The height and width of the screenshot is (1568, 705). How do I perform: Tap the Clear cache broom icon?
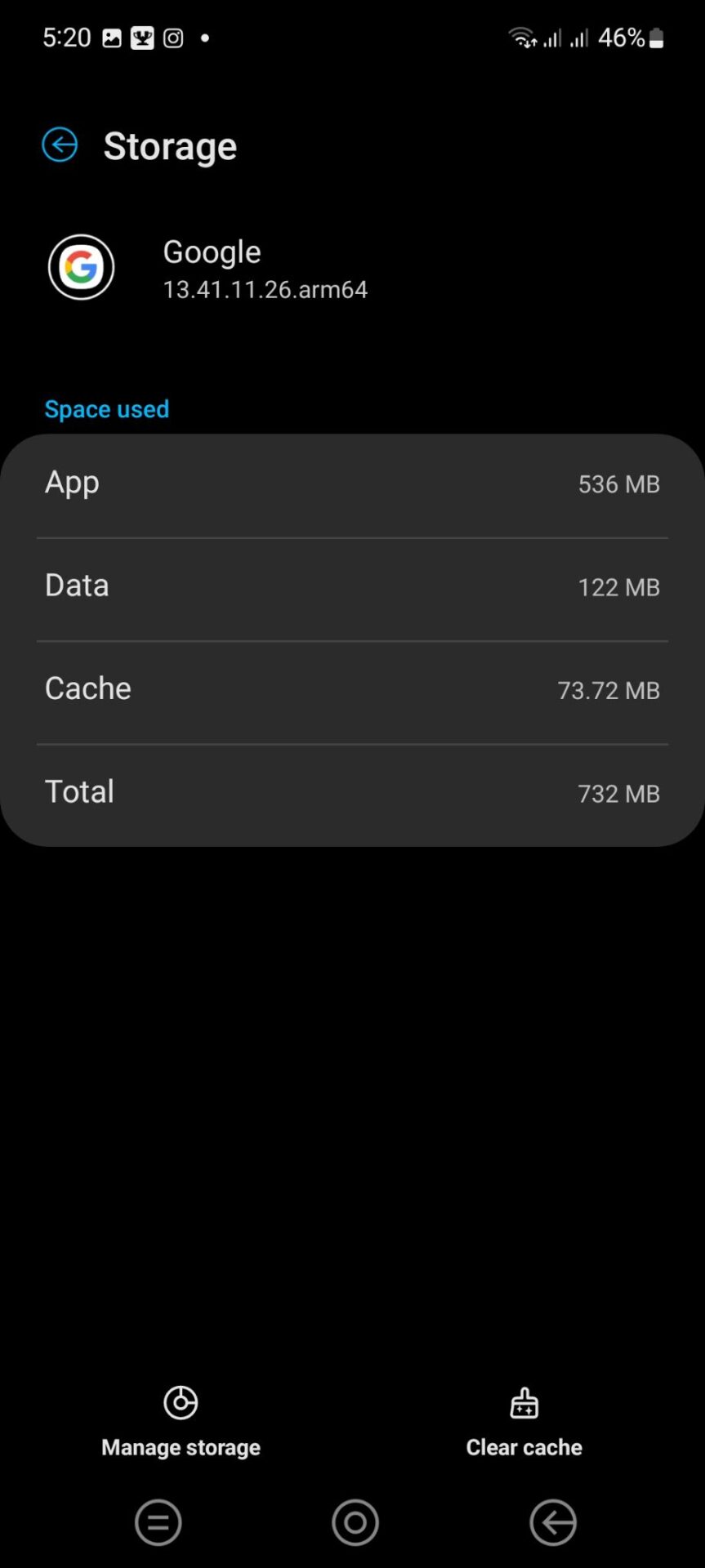tap(524, 1403)
